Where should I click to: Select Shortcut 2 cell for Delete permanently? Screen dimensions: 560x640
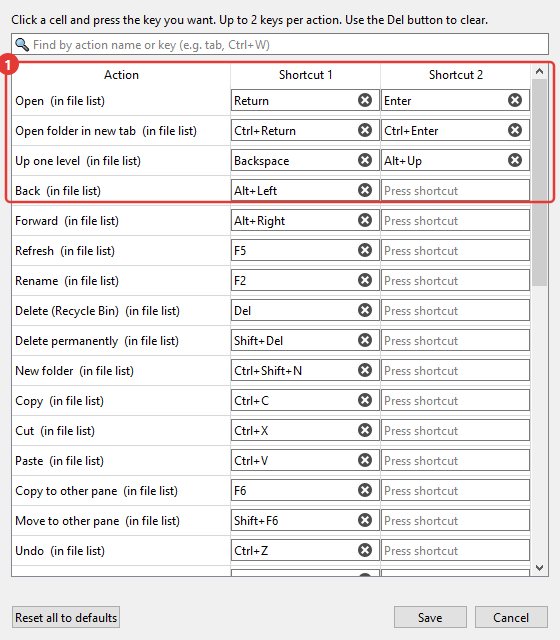[x=455, y=340]
